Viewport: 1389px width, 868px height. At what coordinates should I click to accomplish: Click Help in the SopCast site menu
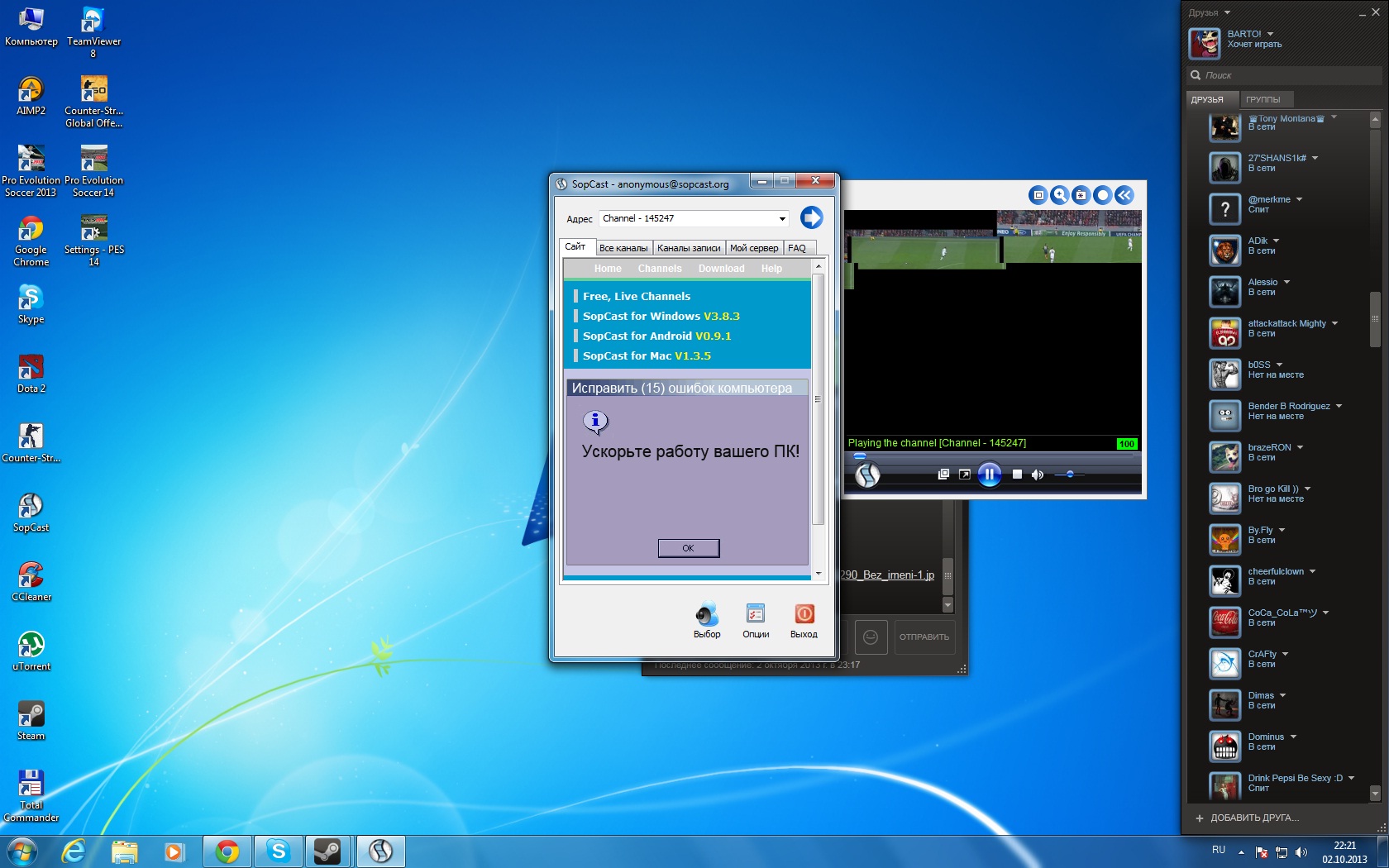771,269
